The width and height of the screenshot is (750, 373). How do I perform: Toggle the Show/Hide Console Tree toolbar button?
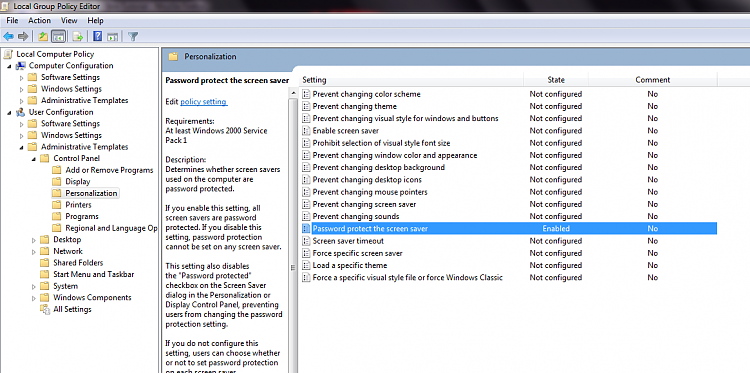click(x=58, y=36)
